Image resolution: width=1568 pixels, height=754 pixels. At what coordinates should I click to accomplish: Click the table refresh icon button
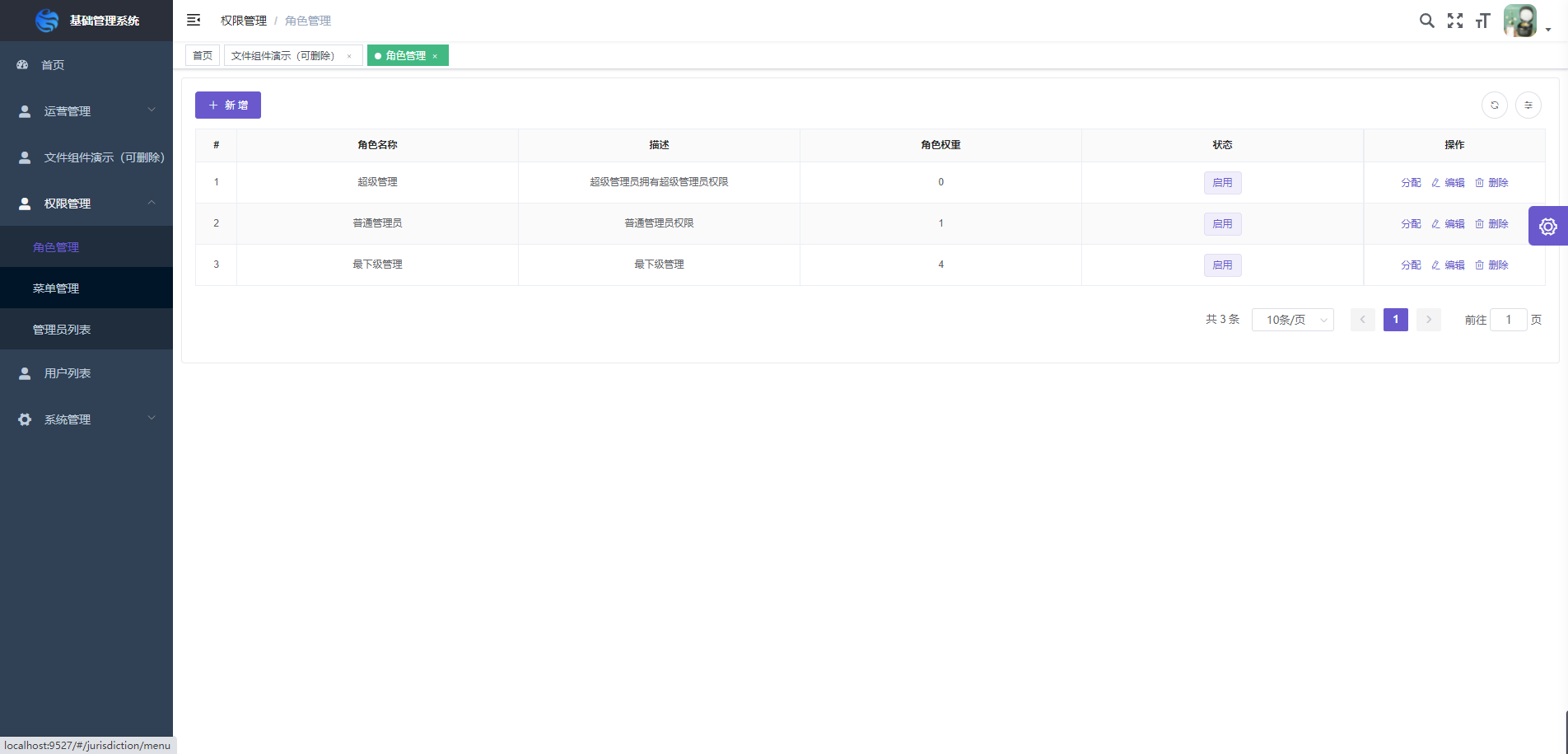(1494, 105)
